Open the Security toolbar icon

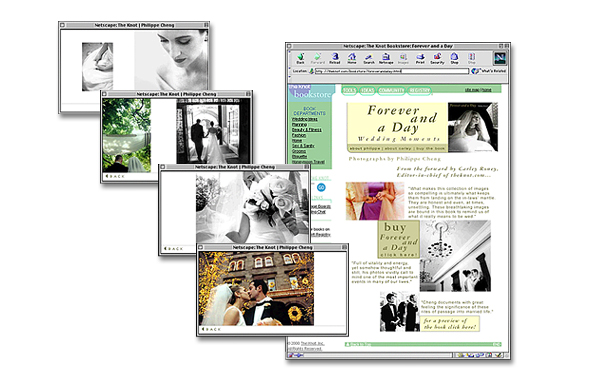[x=437, y=58]
